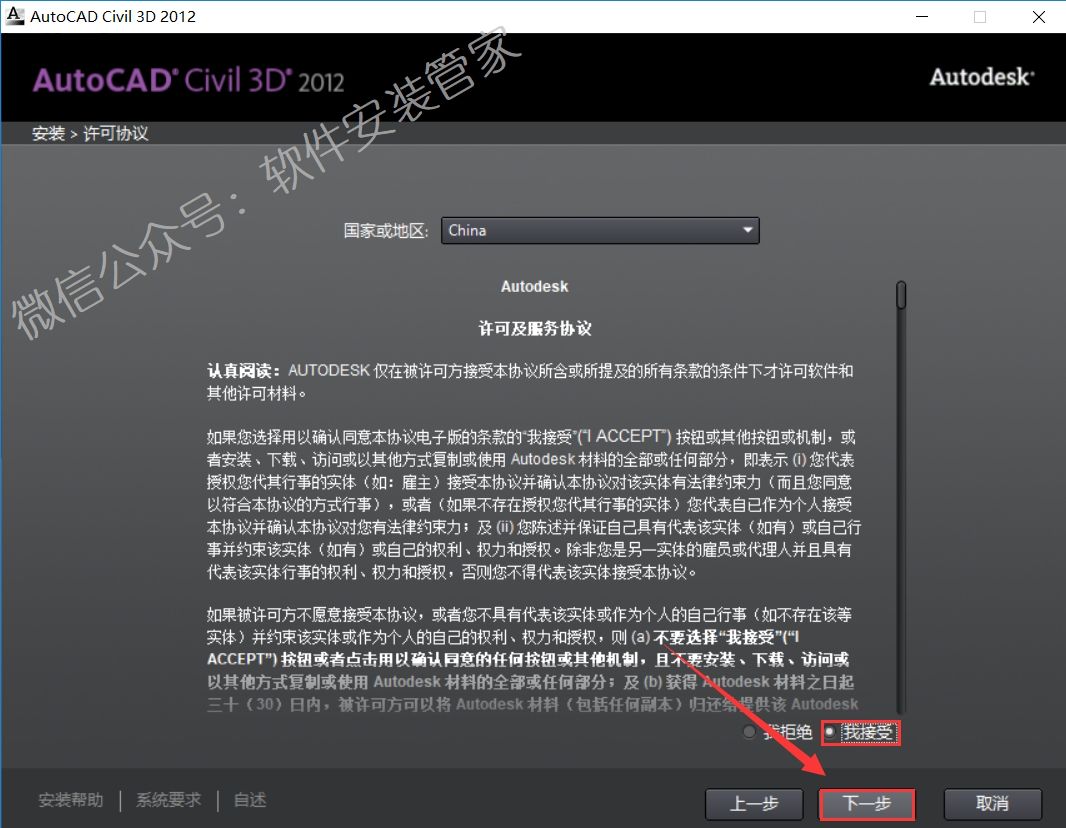The image size is (1066, 828).
Task: Close the AutoCAD Civil 3D installer window
Action: [x=1040, y=16]
